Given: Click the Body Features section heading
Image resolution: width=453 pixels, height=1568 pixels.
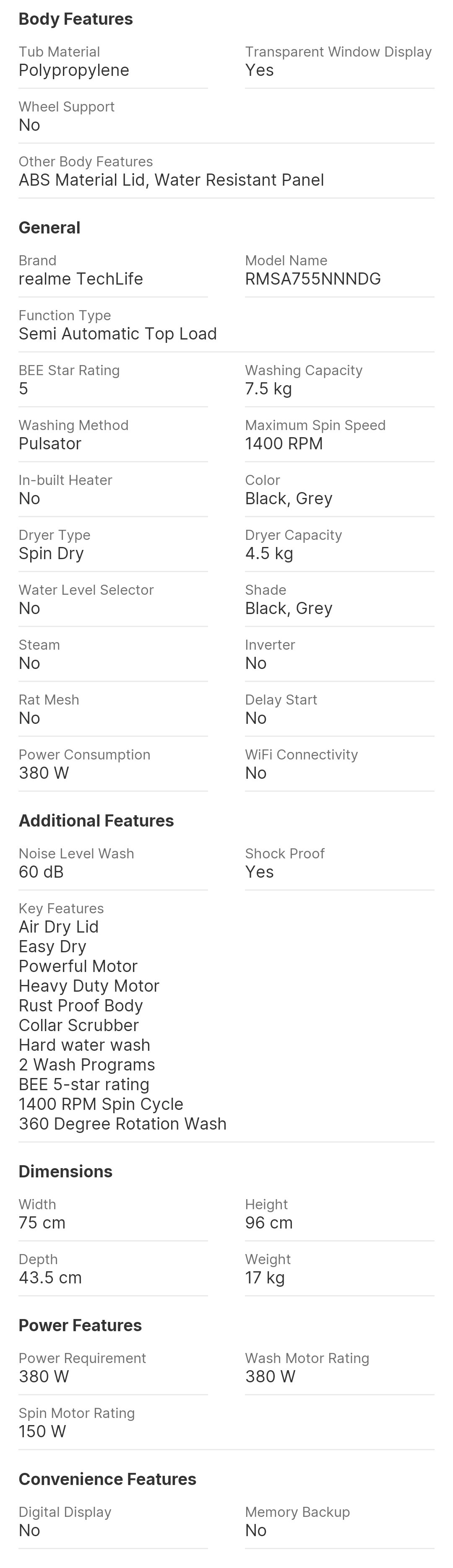Looking at the screenshot, I should (75, 19).
